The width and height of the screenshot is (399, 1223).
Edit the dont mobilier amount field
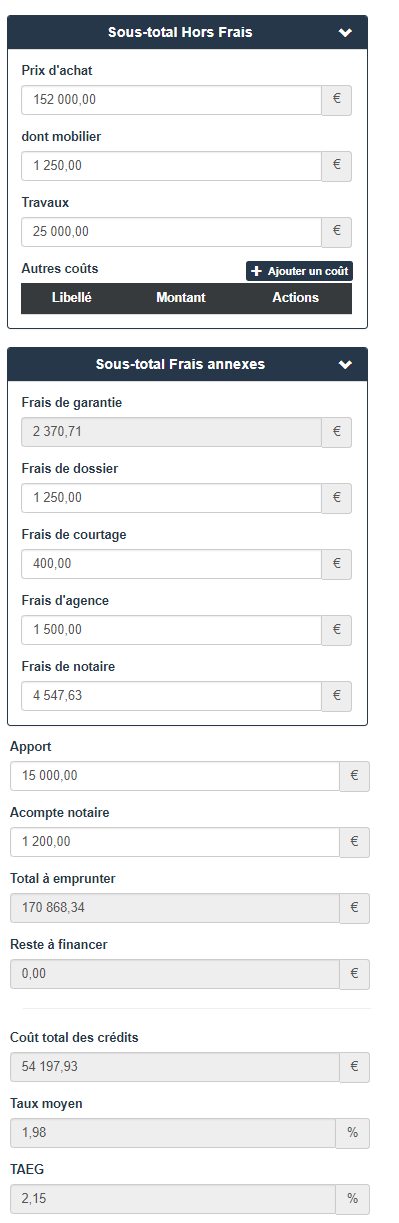point(171,166)
